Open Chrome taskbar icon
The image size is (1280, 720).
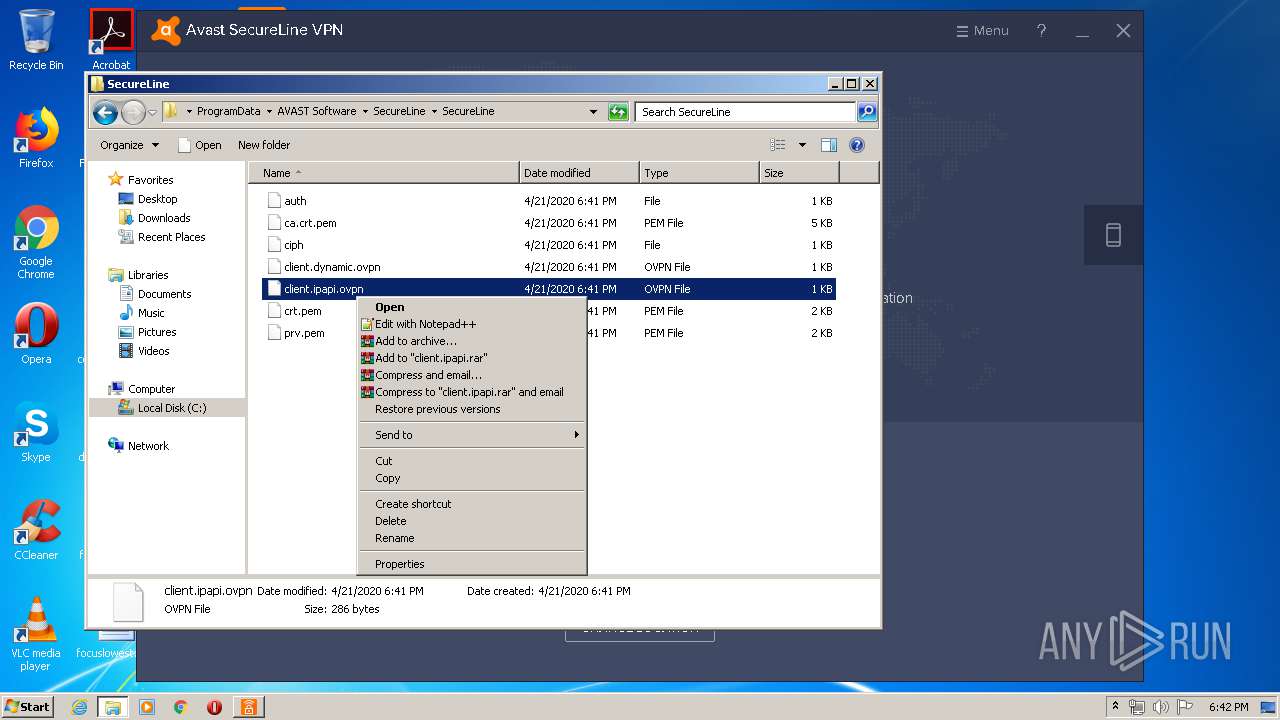180,707
